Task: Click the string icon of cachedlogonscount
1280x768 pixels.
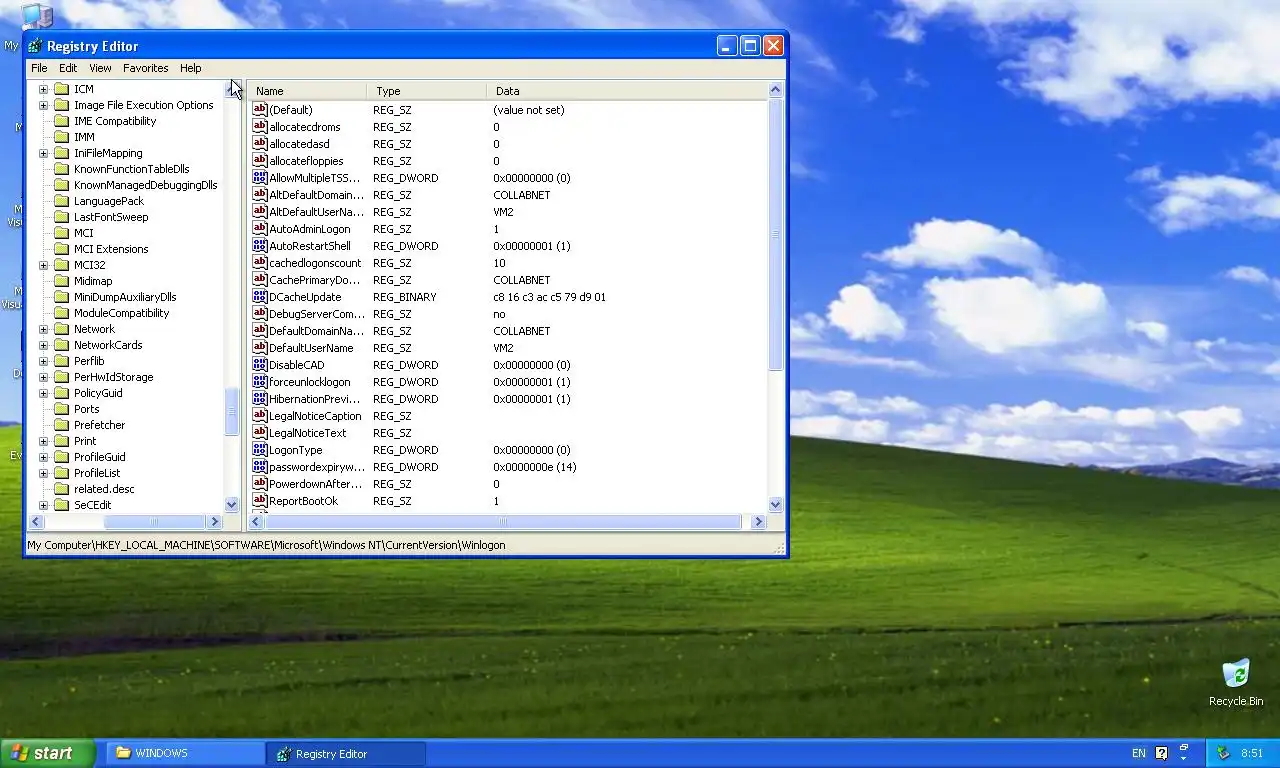Action: (260, 263)
